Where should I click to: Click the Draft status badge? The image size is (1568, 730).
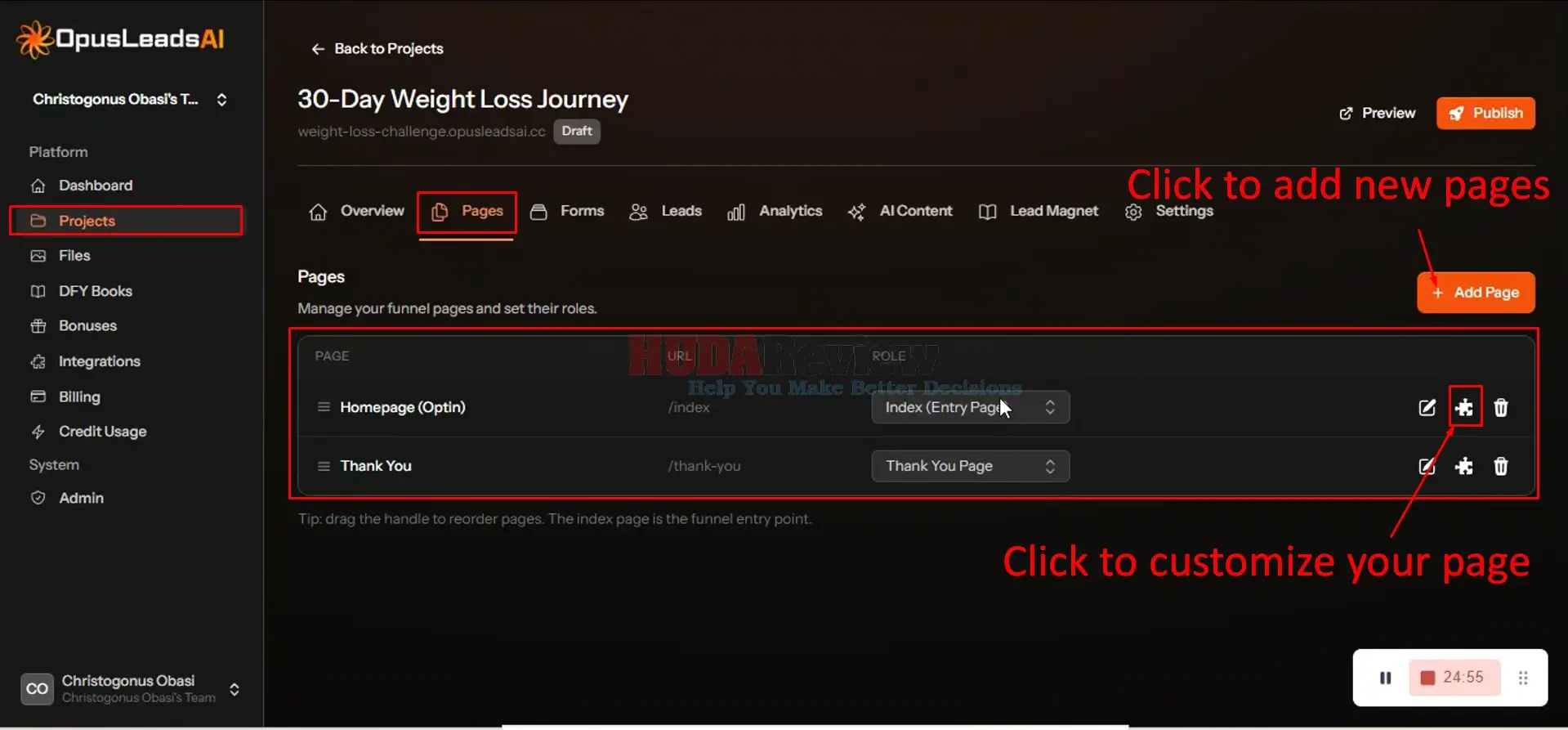pos(577,132)
